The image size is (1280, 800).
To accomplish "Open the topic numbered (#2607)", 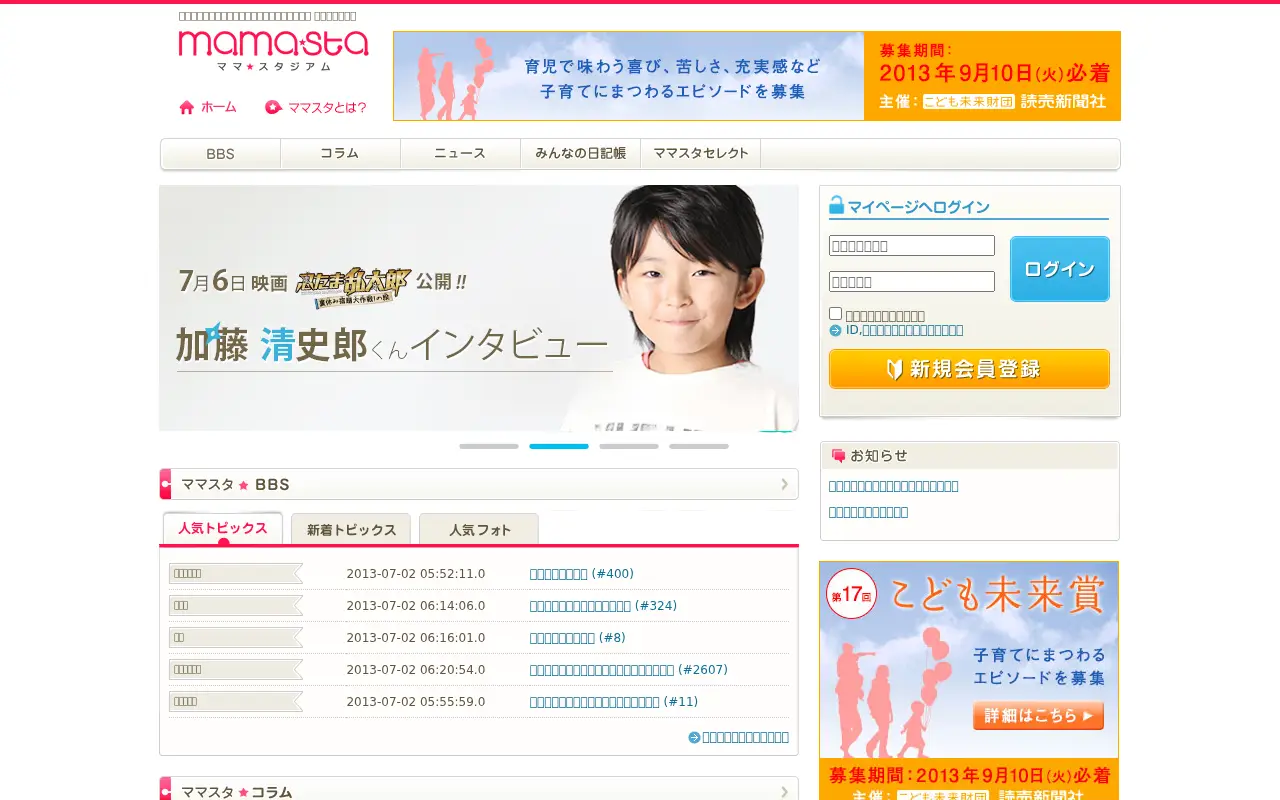I will (x=629, y=670).
